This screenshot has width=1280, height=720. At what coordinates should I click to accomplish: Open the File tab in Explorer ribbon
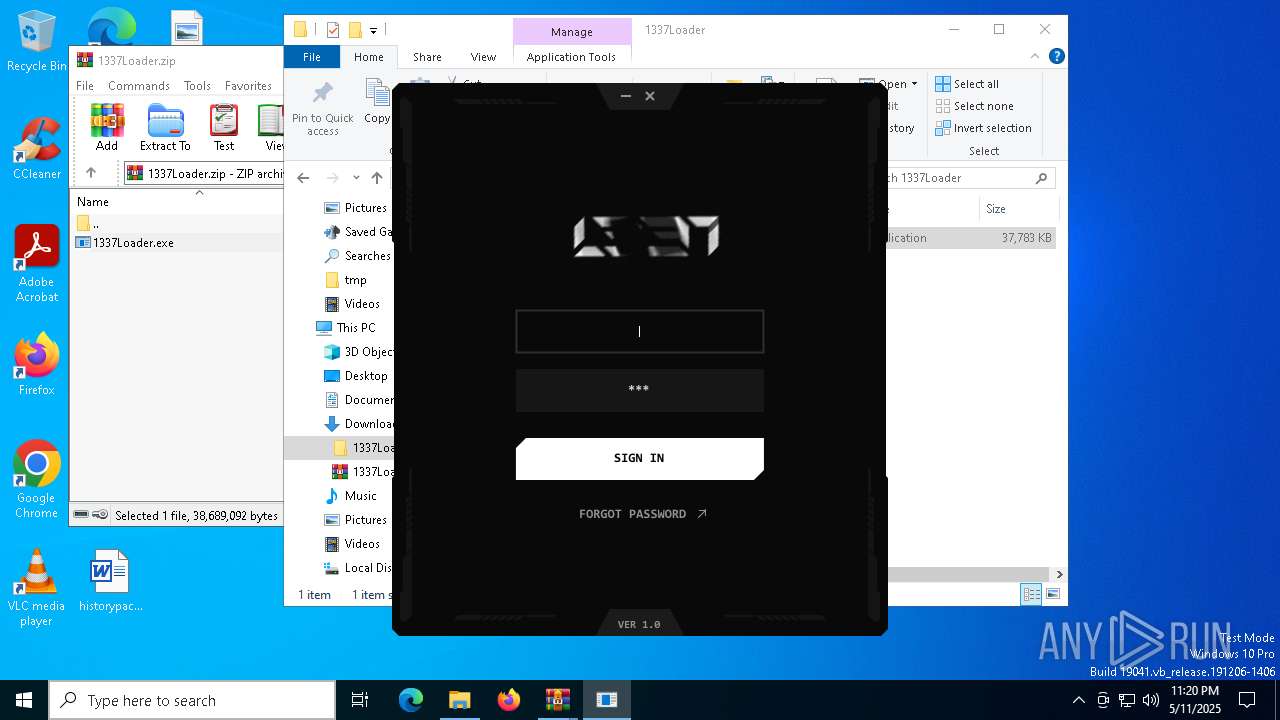pyautogui.click(x=312, y=57)
